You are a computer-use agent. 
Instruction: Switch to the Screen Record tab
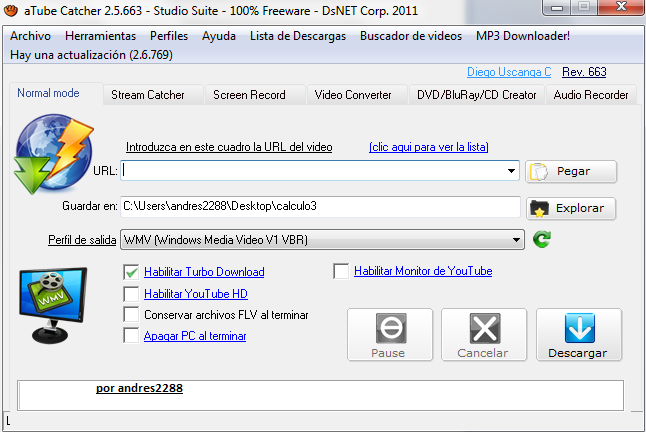click(255, 95)
